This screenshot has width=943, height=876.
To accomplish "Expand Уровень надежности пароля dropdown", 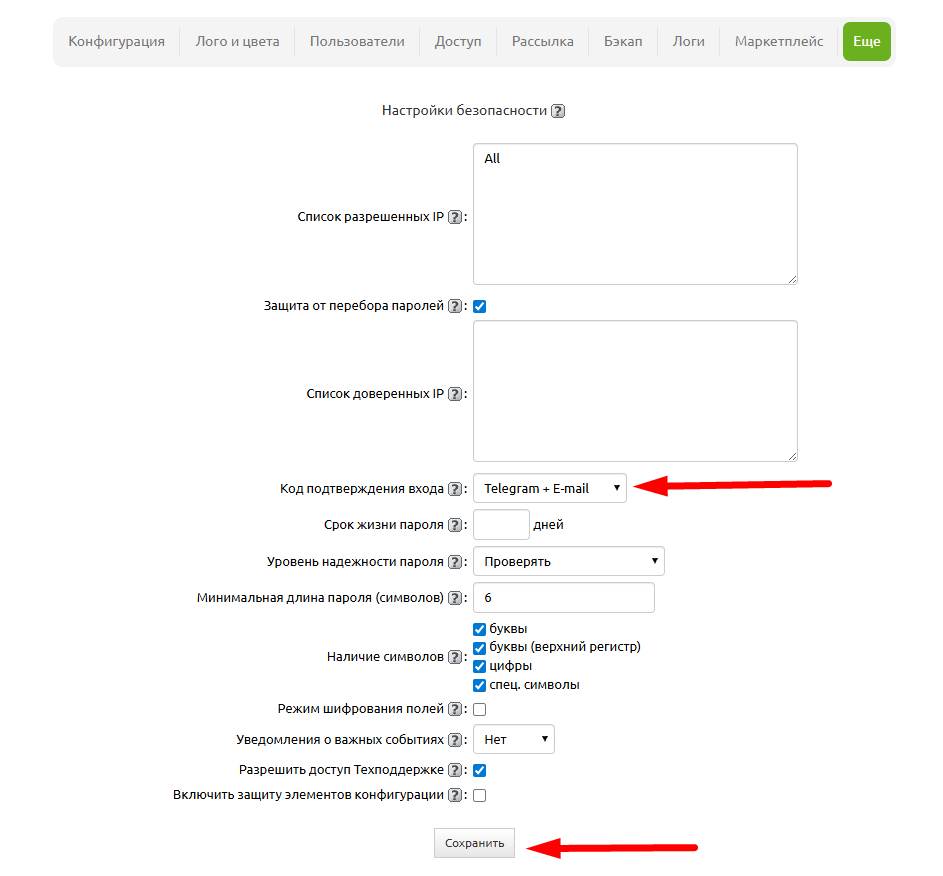I will click(x=568, y=561).
